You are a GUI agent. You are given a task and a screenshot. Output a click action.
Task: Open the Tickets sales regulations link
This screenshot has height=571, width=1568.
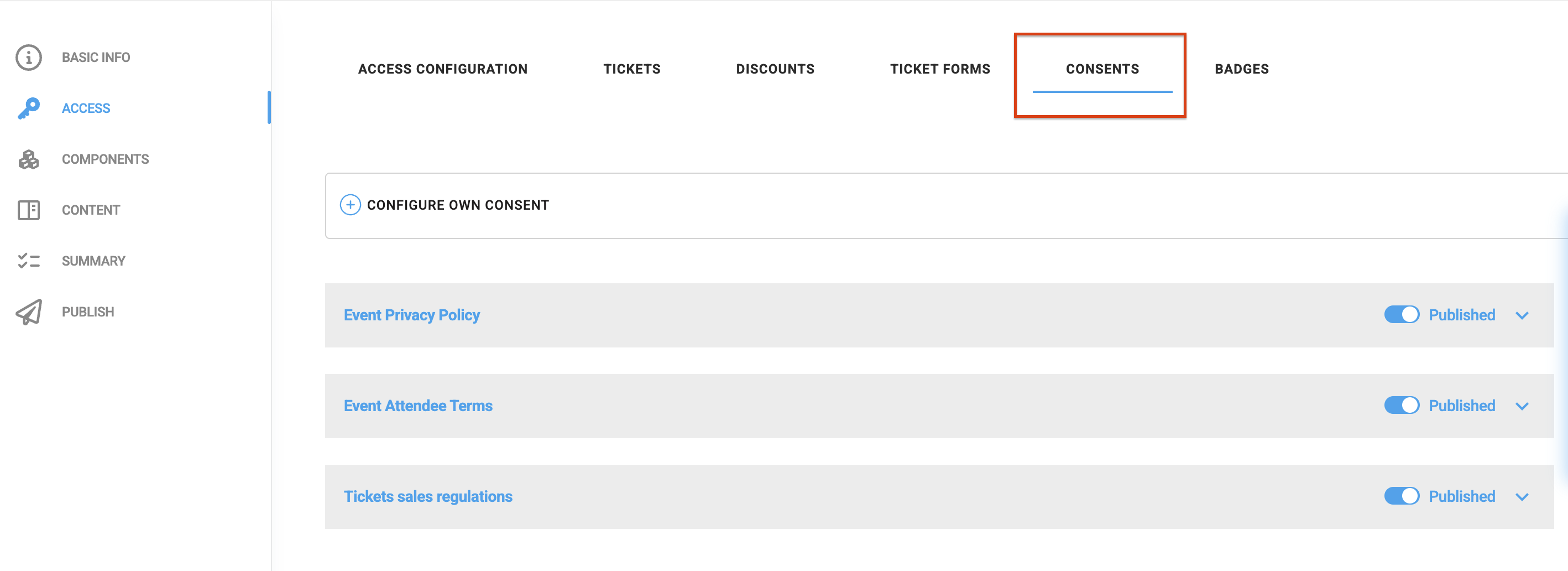[x=428, y=497]
